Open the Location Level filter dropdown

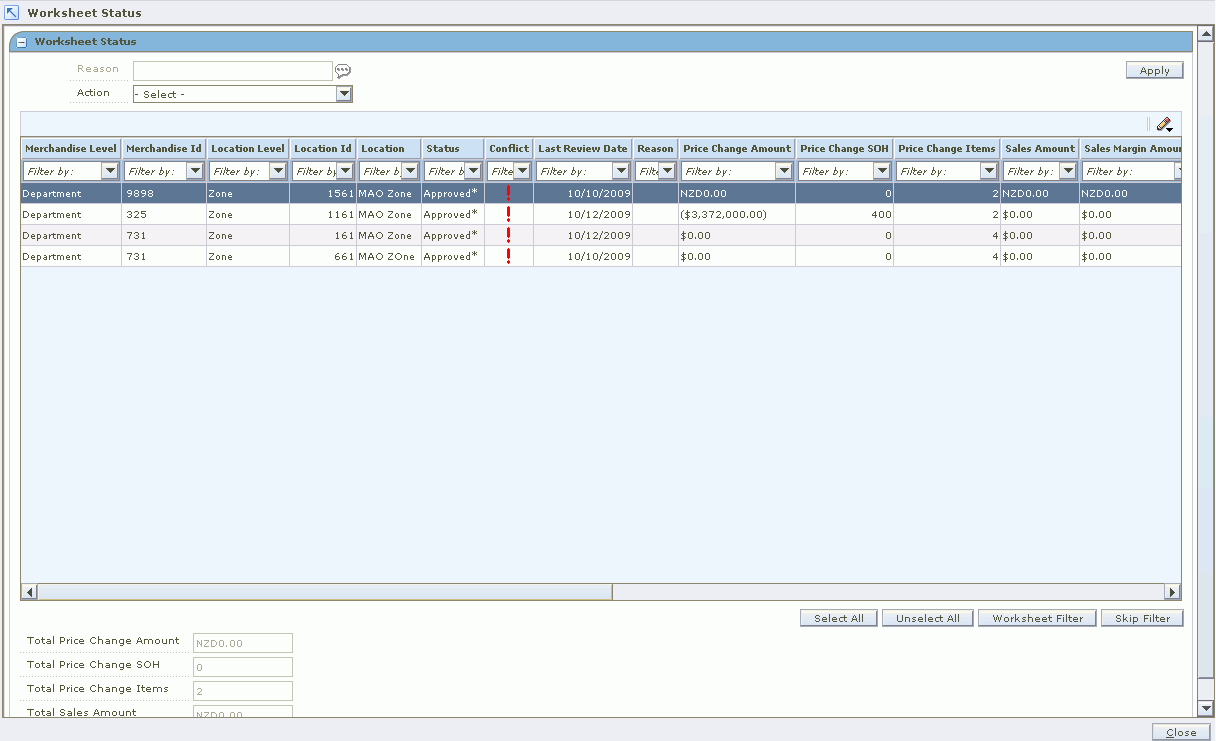[x=278, y=171]
